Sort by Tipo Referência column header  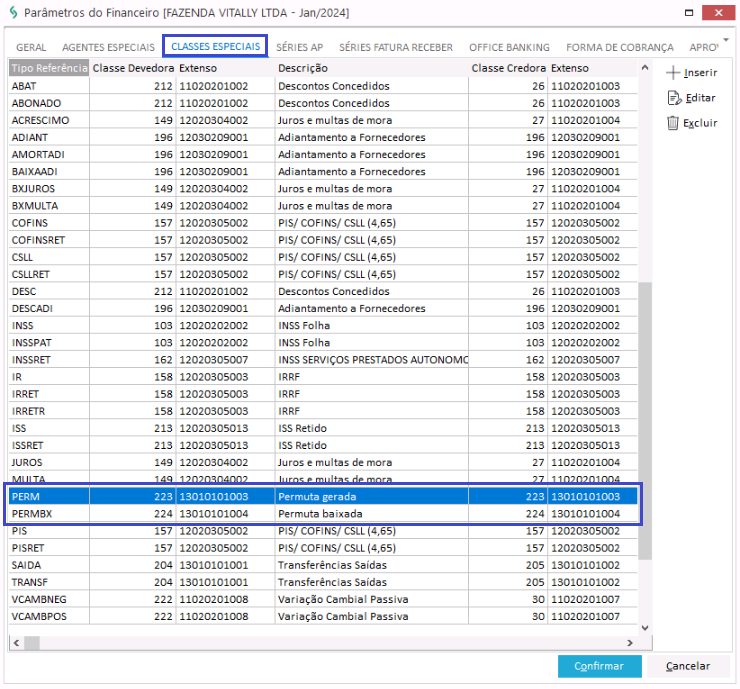click(x=48, y=69)
